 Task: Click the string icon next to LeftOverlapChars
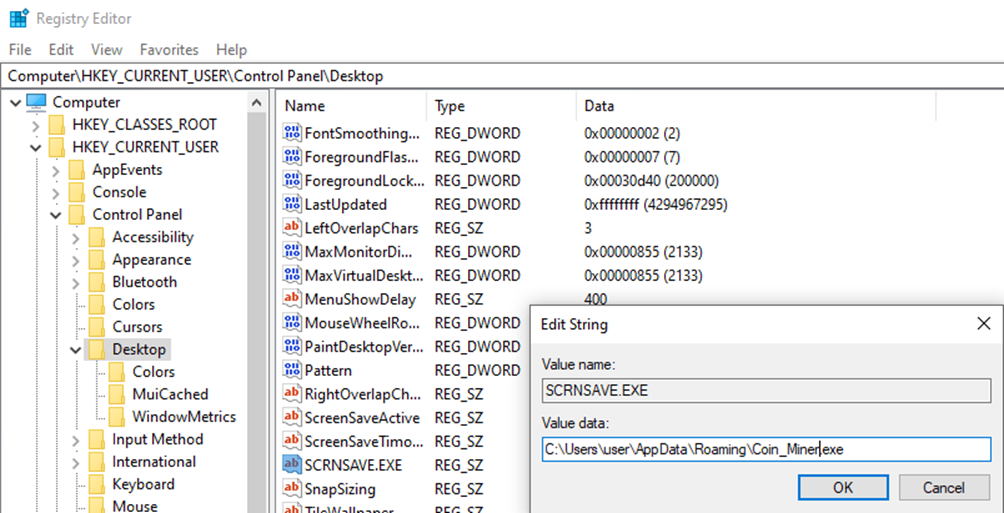pyautogui.click(x=292, y=228)
